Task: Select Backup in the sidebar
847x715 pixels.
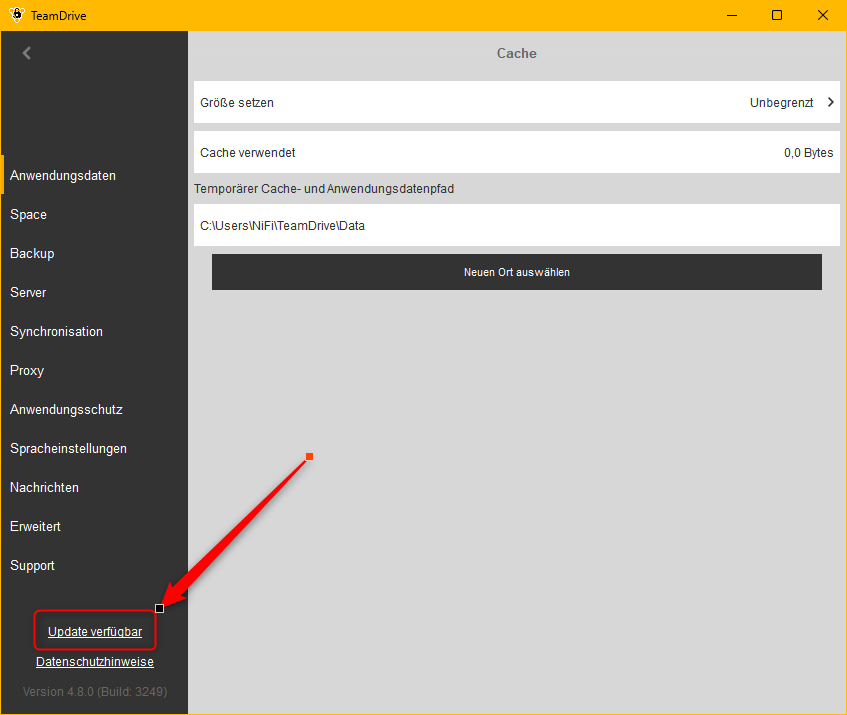Action: 32,253
